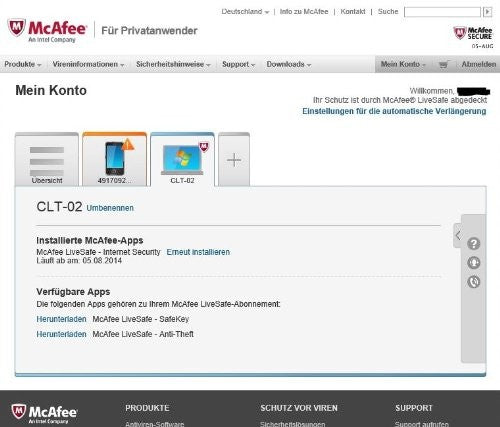The width and height of the screenshot is (500, 427).
Task: Click the search go arrow button
Action: tap(487, 12)
